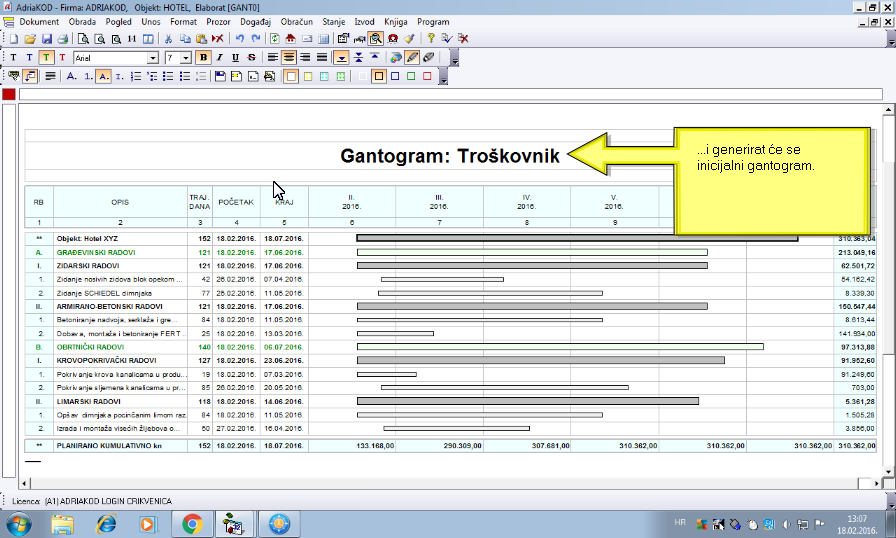Select the pencil drawing tool
The image size is (896, 538).
(x=412, y=58)
